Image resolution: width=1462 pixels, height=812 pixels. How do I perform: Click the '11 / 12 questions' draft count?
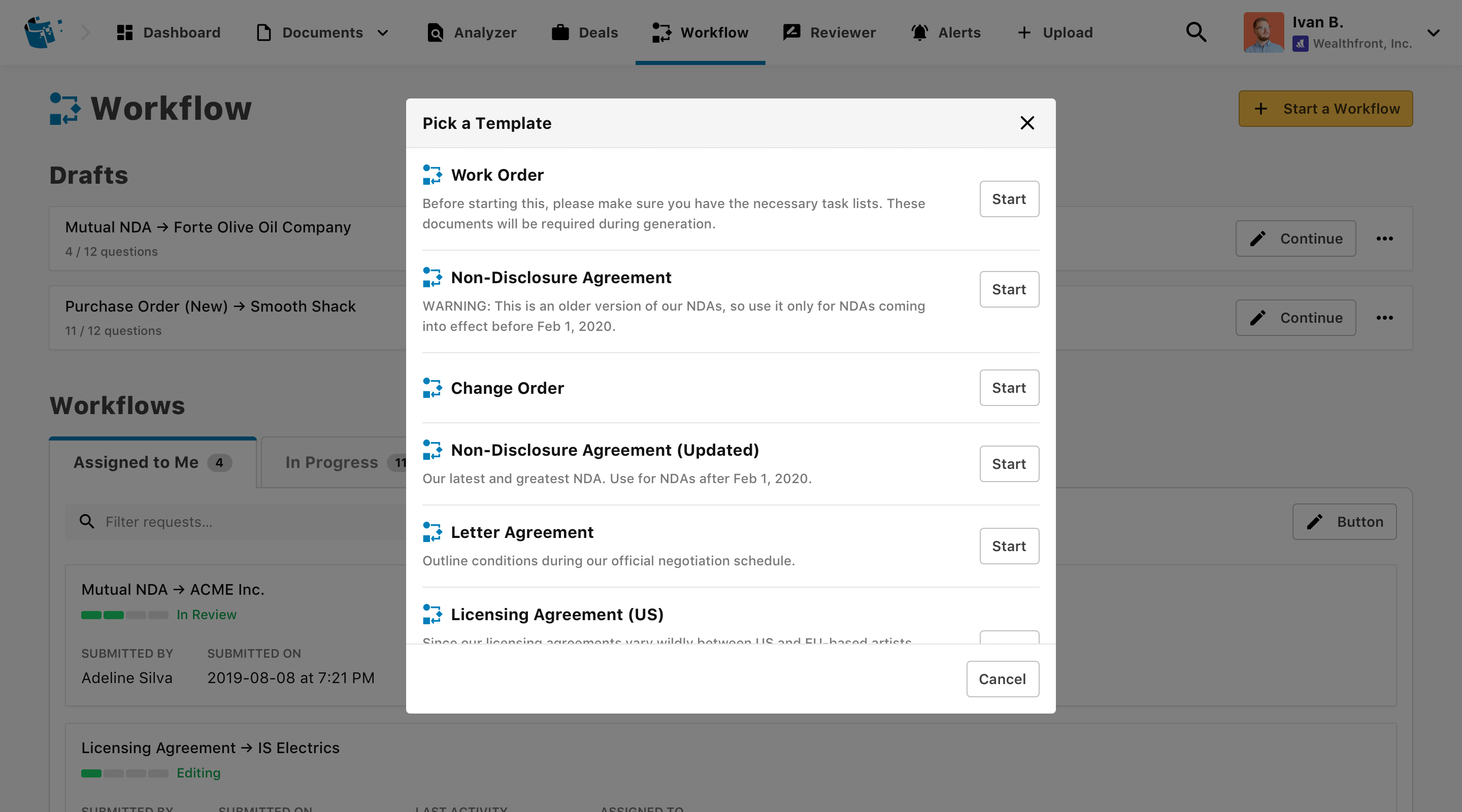tap(113, 331)
